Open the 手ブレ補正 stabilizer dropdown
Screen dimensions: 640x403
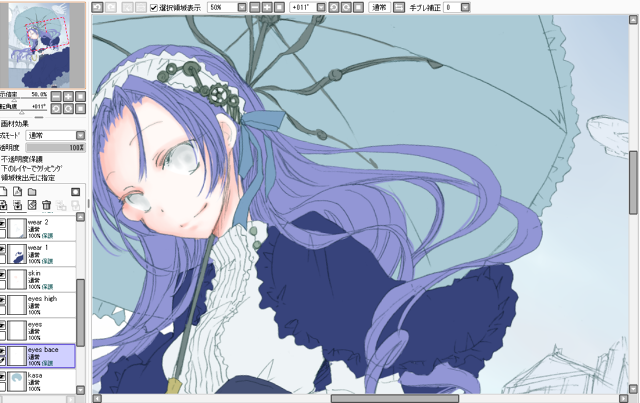(465, 7)
